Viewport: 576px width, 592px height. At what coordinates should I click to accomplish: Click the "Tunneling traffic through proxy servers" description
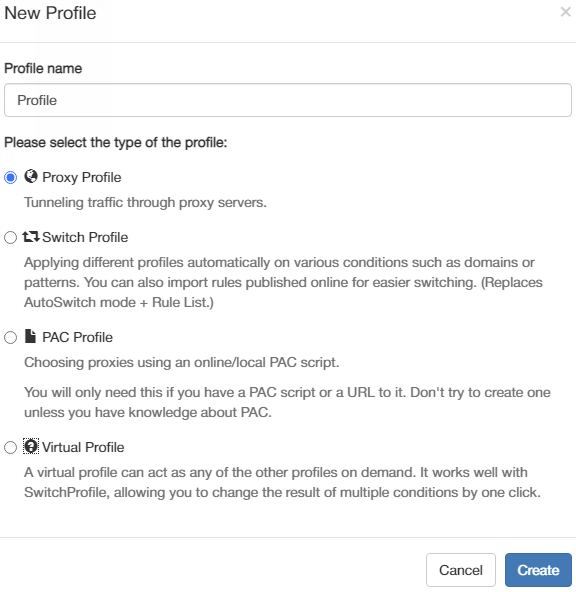tap(145, 202)
